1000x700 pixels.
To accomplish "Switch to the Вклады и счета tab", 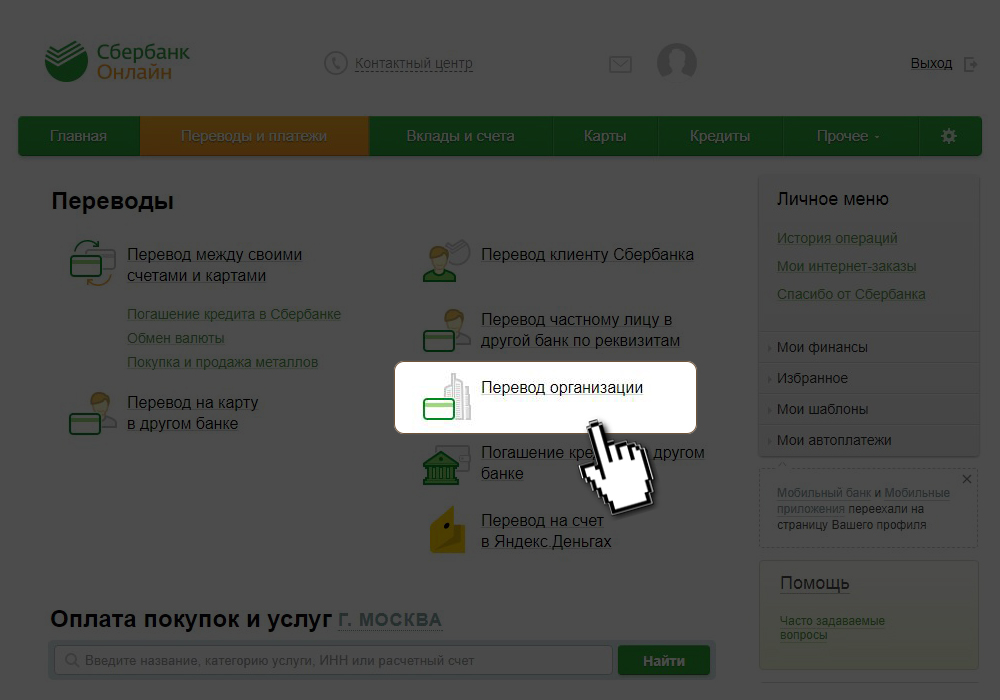I will click(460, 136).
